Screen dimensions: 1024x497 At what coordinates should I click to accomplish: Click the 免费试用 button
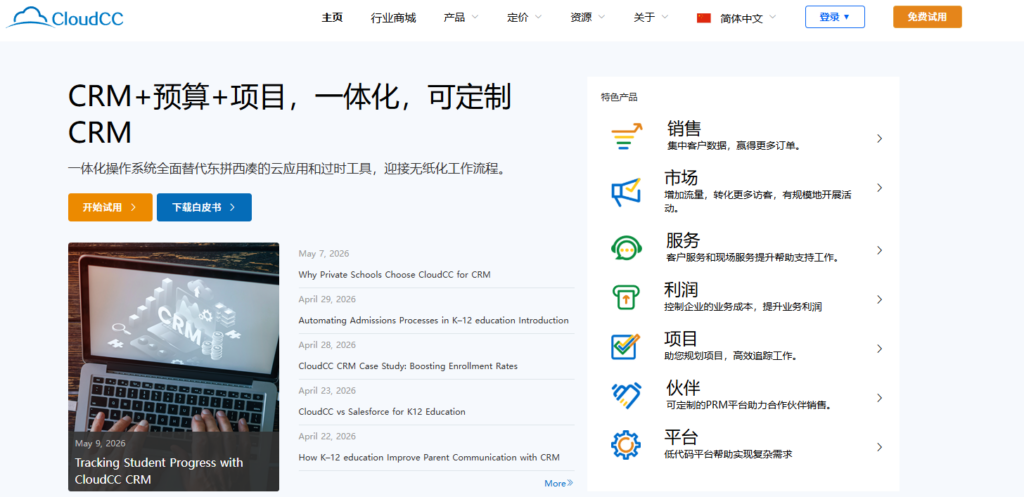(927, 17)
